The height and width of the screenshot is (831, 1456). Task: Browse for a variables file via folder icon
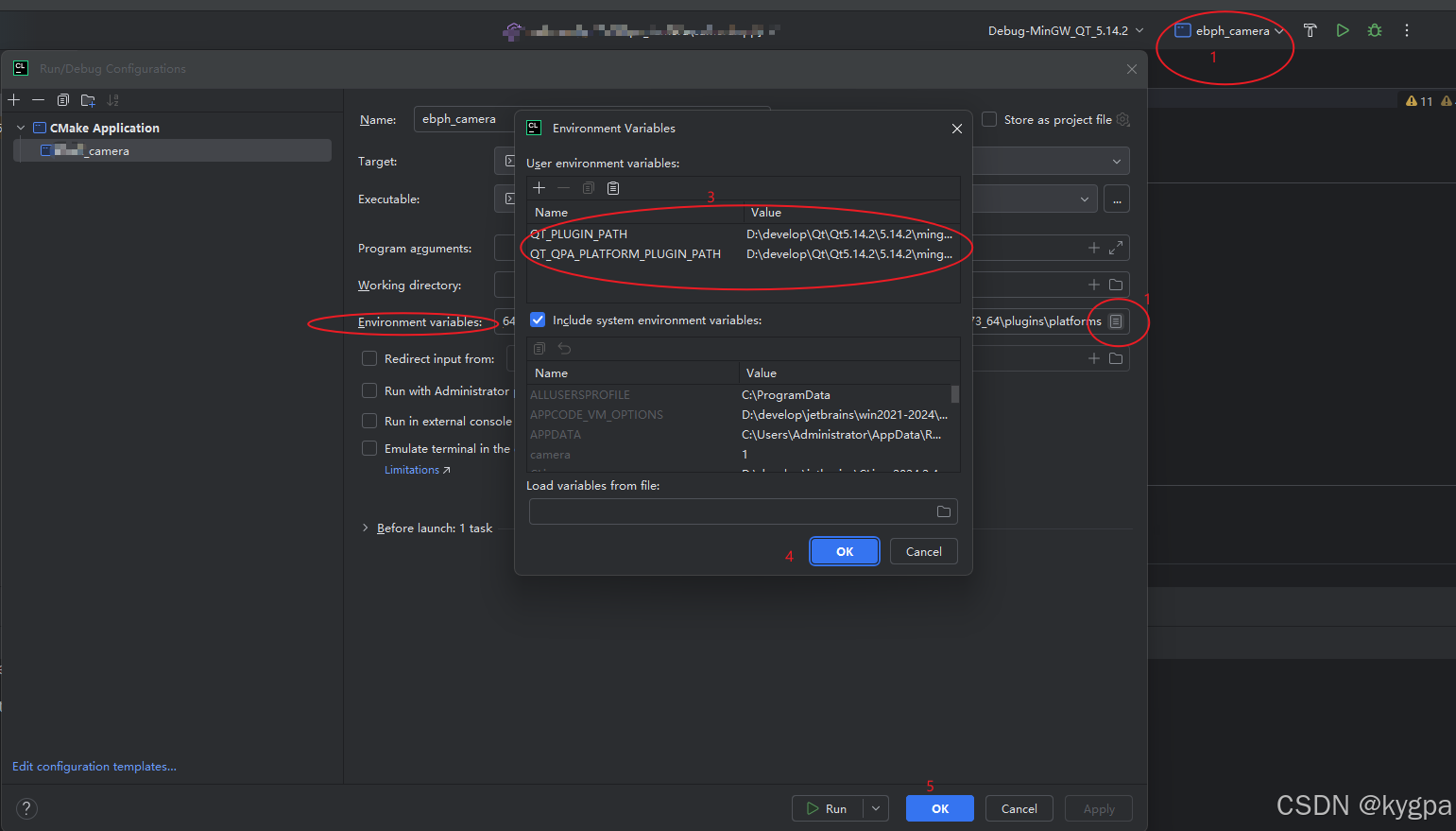[x=943, y=511]
